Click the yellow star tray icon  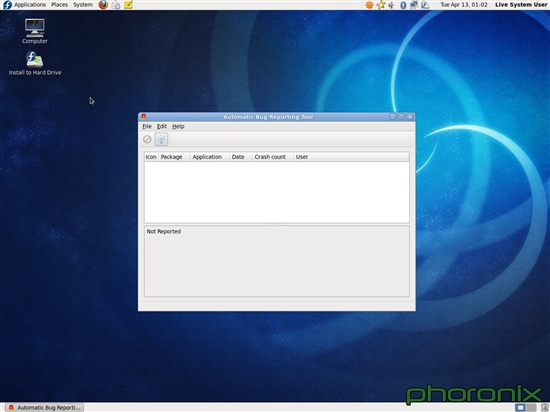pyautogui.click(x=381, y=5)
